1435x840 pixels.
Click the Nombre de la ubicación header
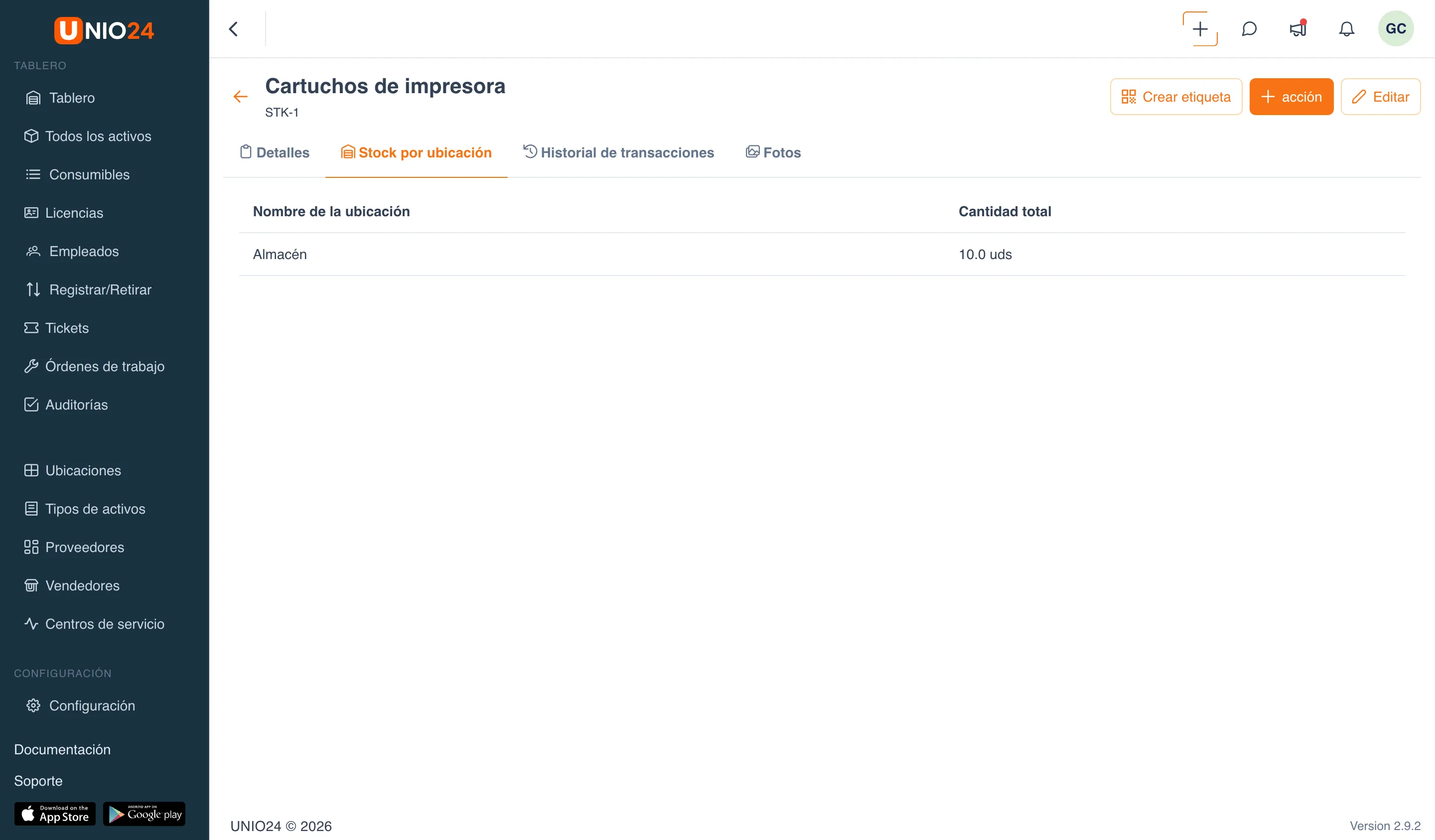pos(331,211)
